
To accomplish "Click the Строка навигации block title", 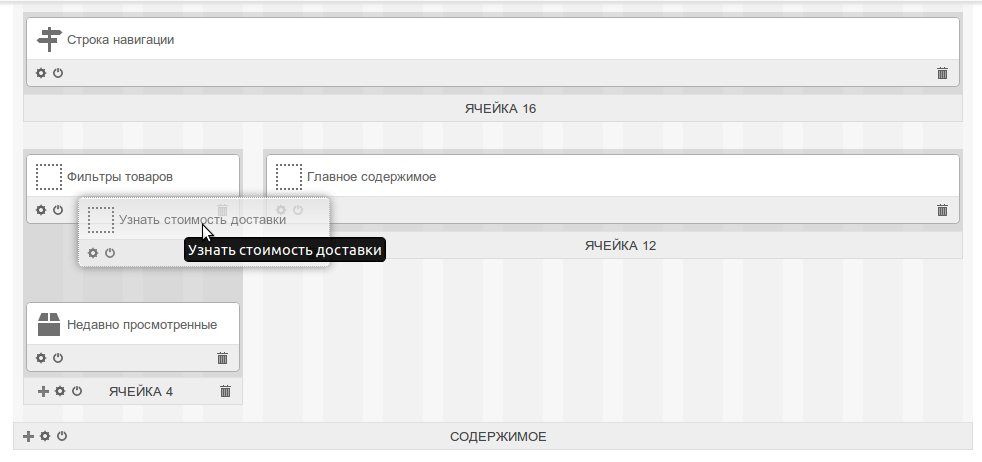I will point(121,40).
